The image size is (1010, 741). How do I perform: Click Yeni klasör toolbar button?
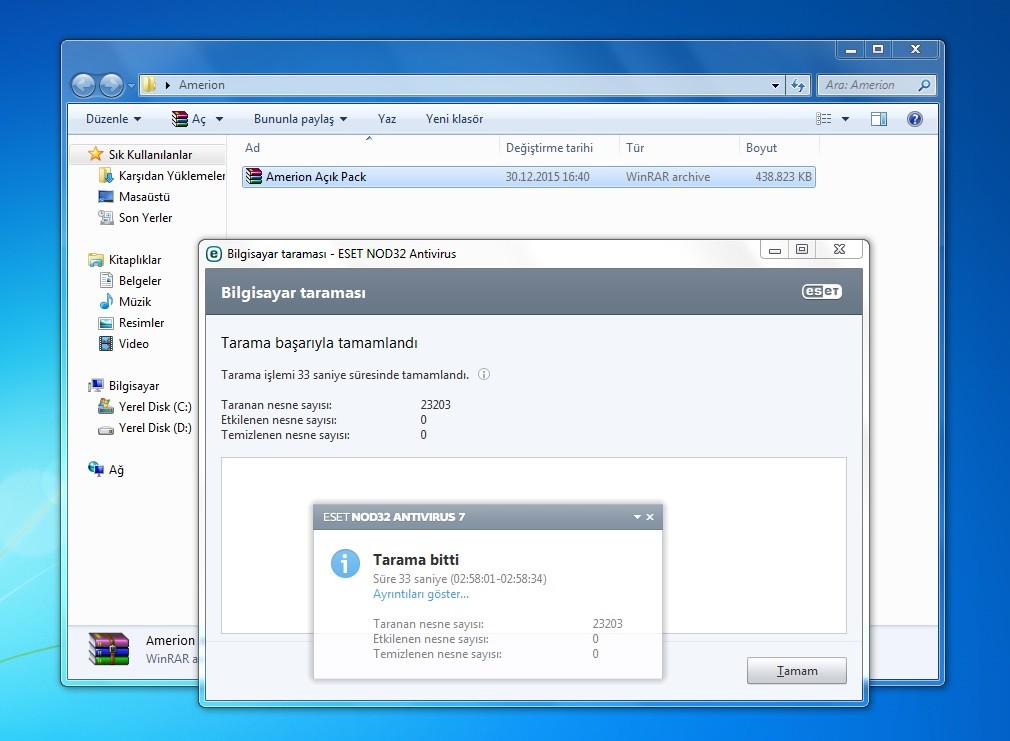(454, 119)
